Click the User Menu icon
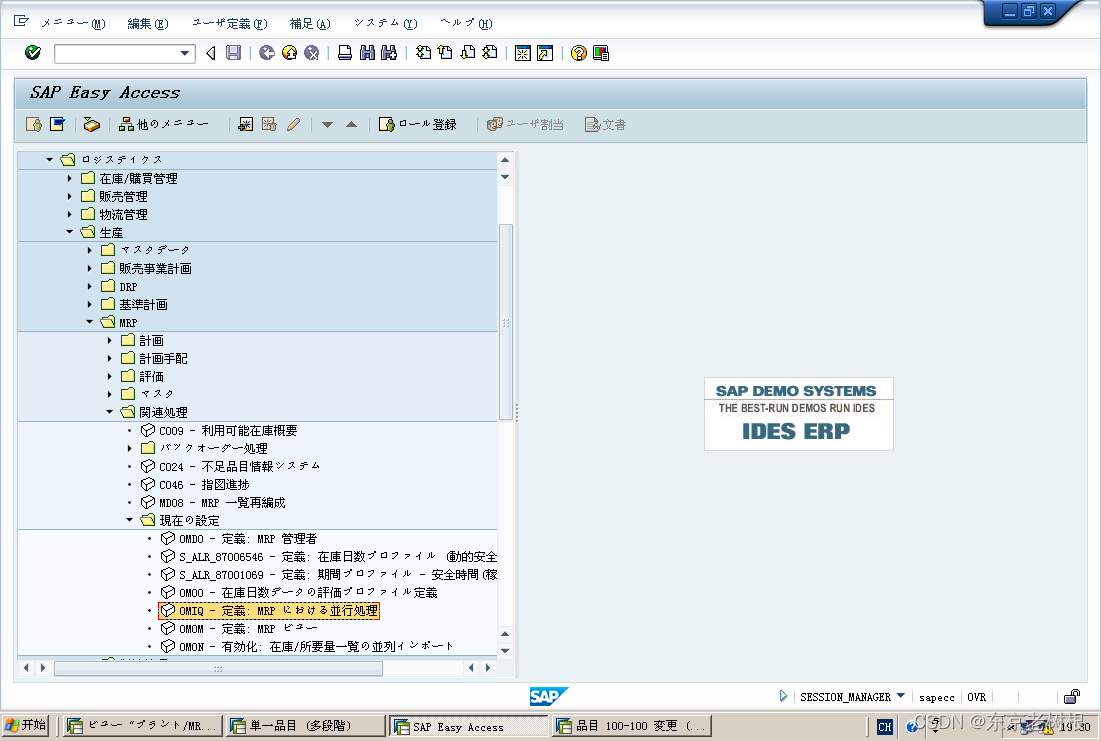 coord(34,124)
